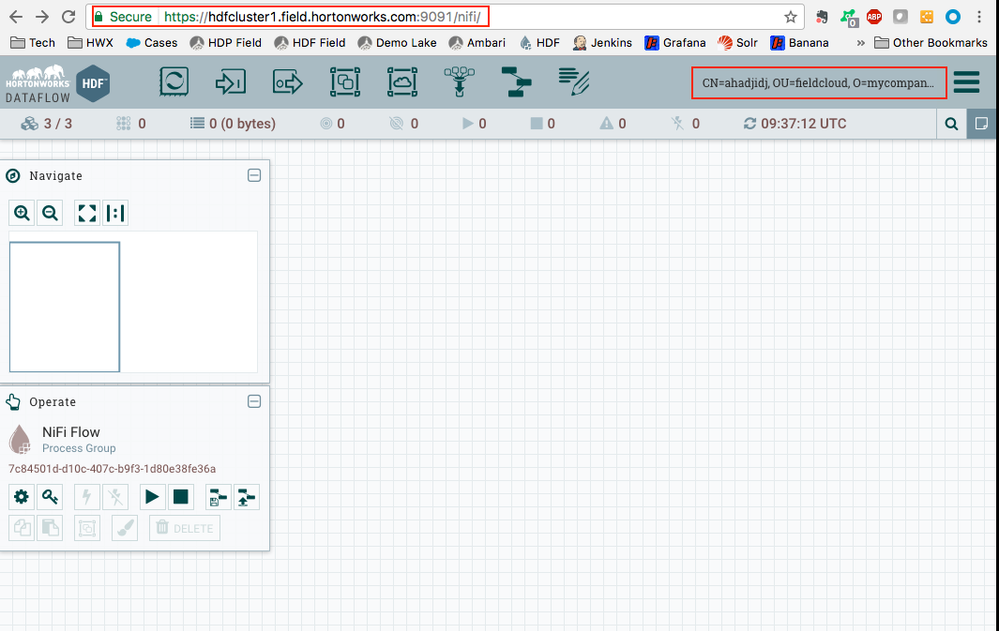This screenshot has width=999, height=631.
Task: Collapse the Navigate panel
Action: coord(254,175)
